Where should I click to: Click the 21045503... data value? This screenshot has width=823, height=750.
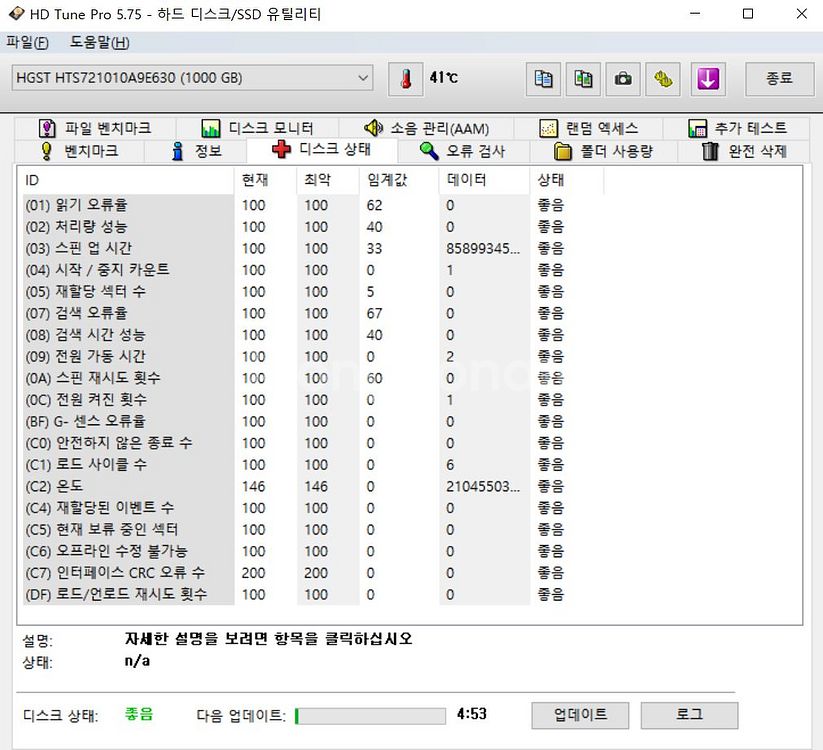click(483, 487)
